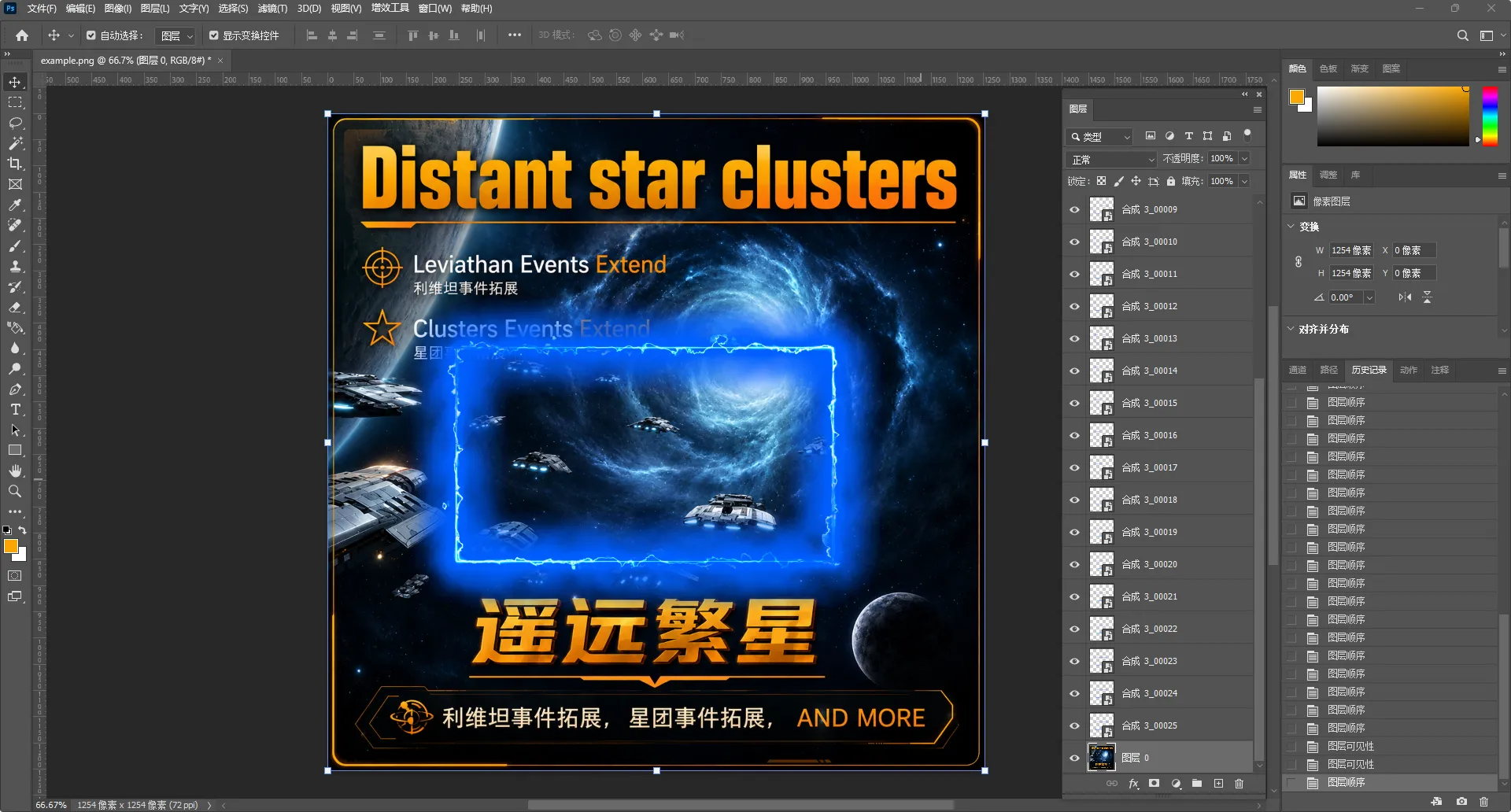Delete layer using trash icon in Layers panel

point(1239,784)
